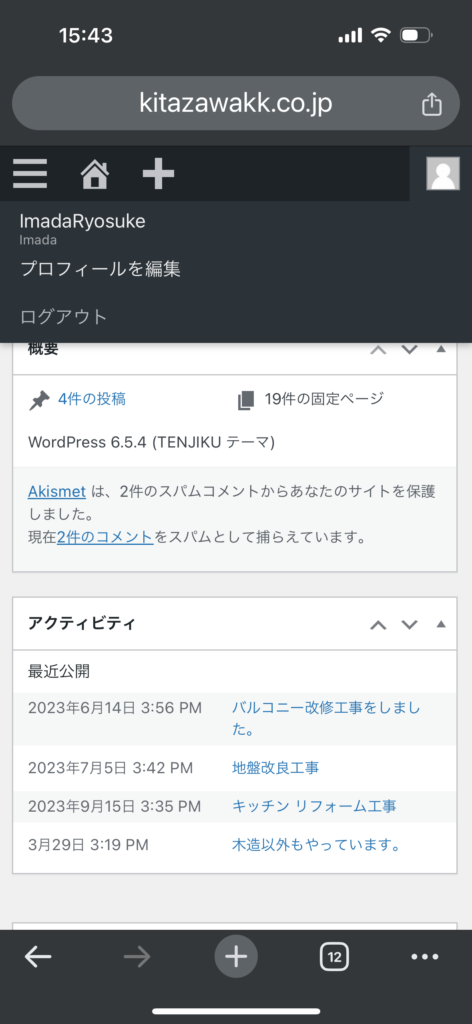472x1024 pixels.
Task: Open the WordPress hamburger menu
Action: pos(29,174)
